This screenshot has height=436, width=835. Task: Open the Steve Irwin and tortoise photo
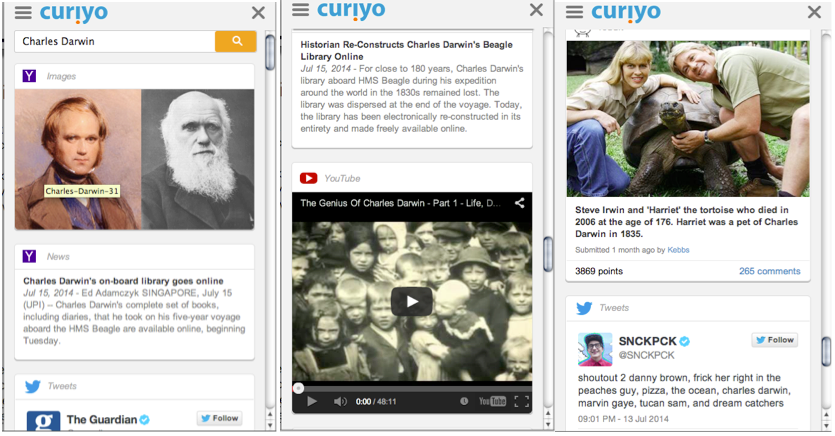tap(687, 118)
